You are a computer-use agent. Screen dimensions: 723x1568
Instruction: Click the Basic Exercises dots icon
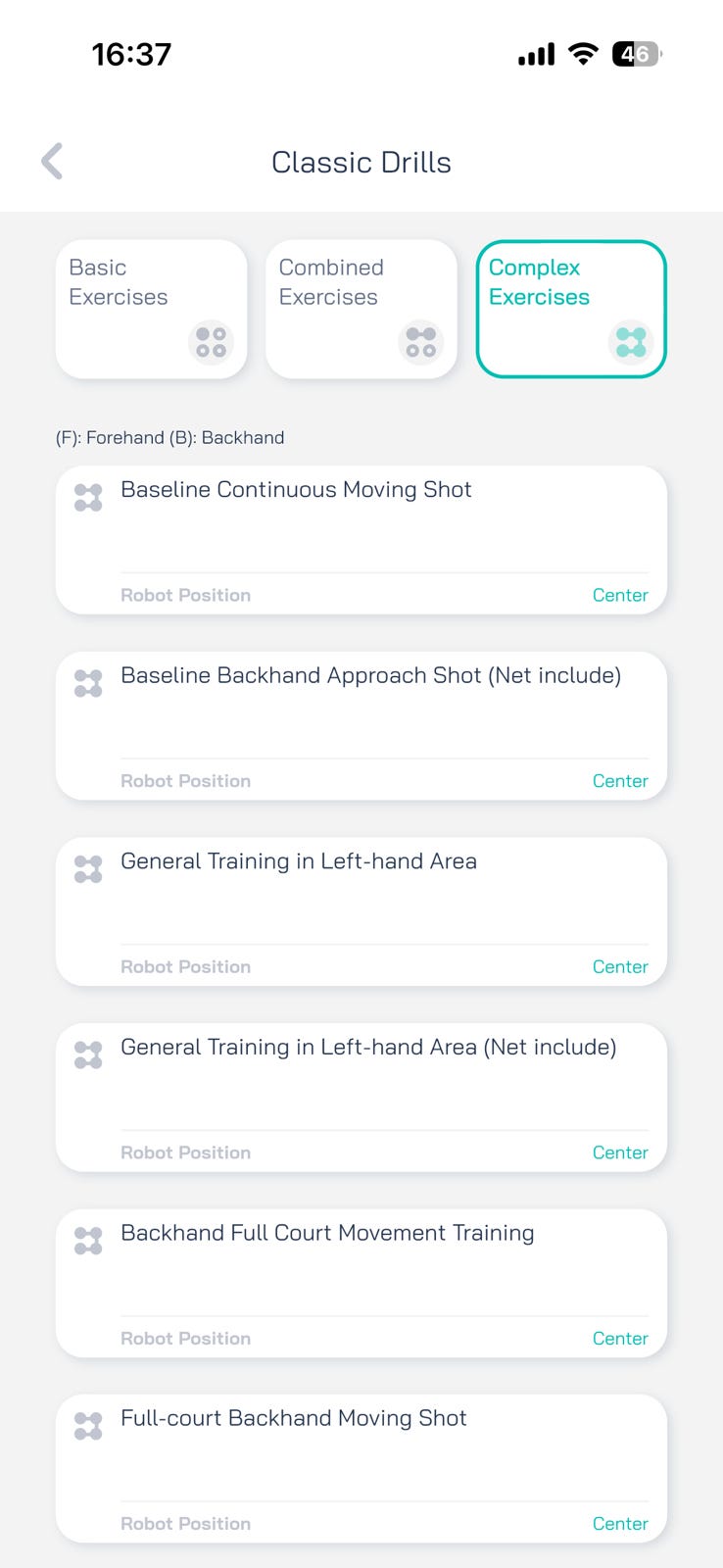[211, 342]
